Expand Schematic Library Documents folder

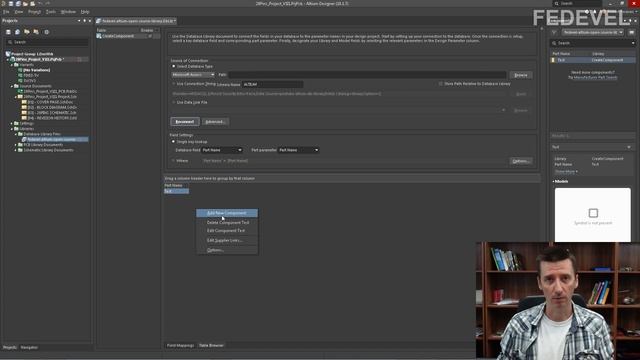coord(16,150)
